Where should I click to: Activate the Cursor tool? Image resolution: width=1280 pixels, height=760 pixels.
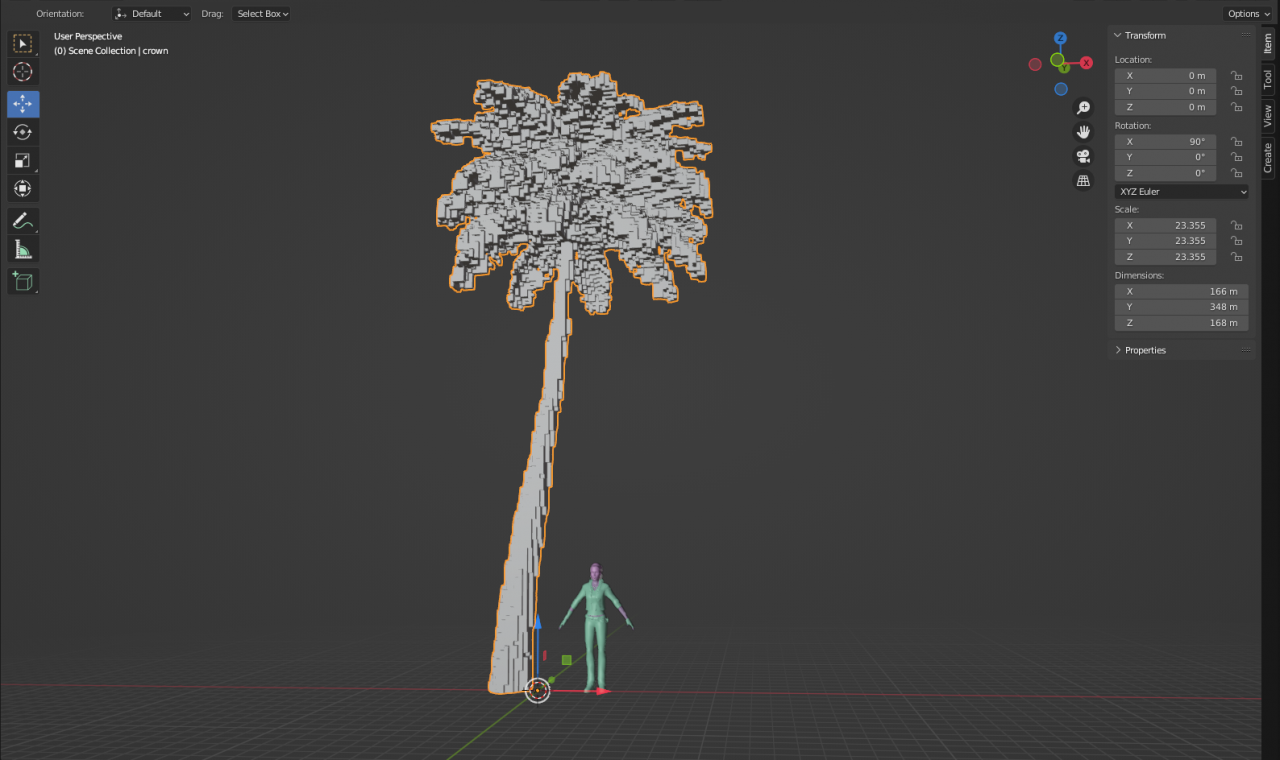[x=23, y=72]
